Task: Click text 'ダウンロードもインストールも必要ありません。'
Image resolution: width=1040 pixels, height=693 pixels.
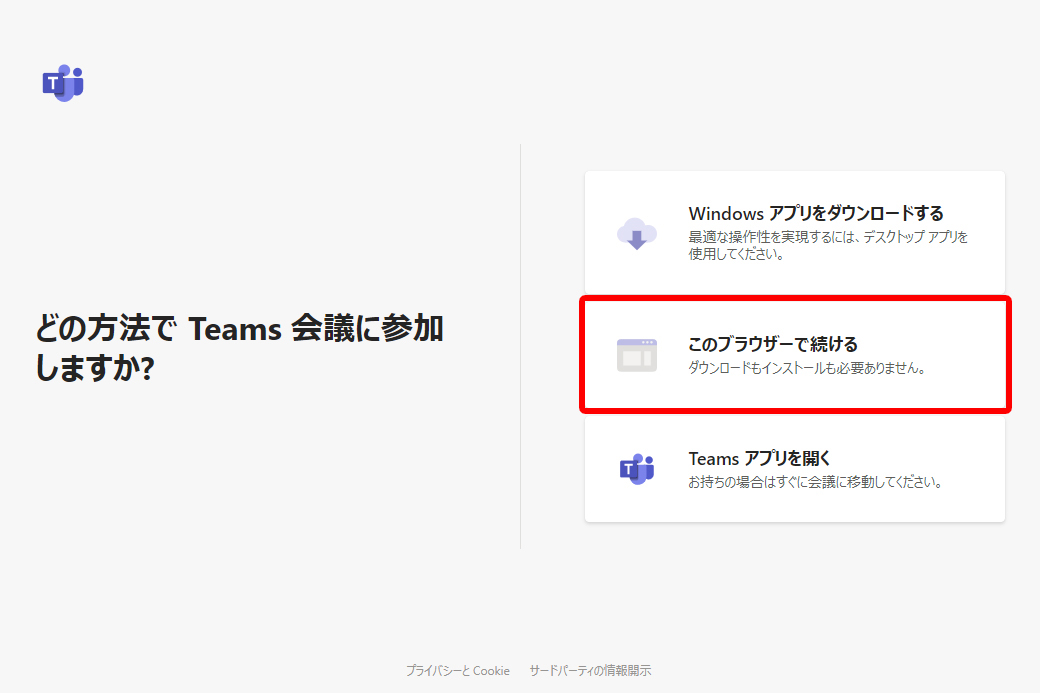Action: (x=807, y=367)
